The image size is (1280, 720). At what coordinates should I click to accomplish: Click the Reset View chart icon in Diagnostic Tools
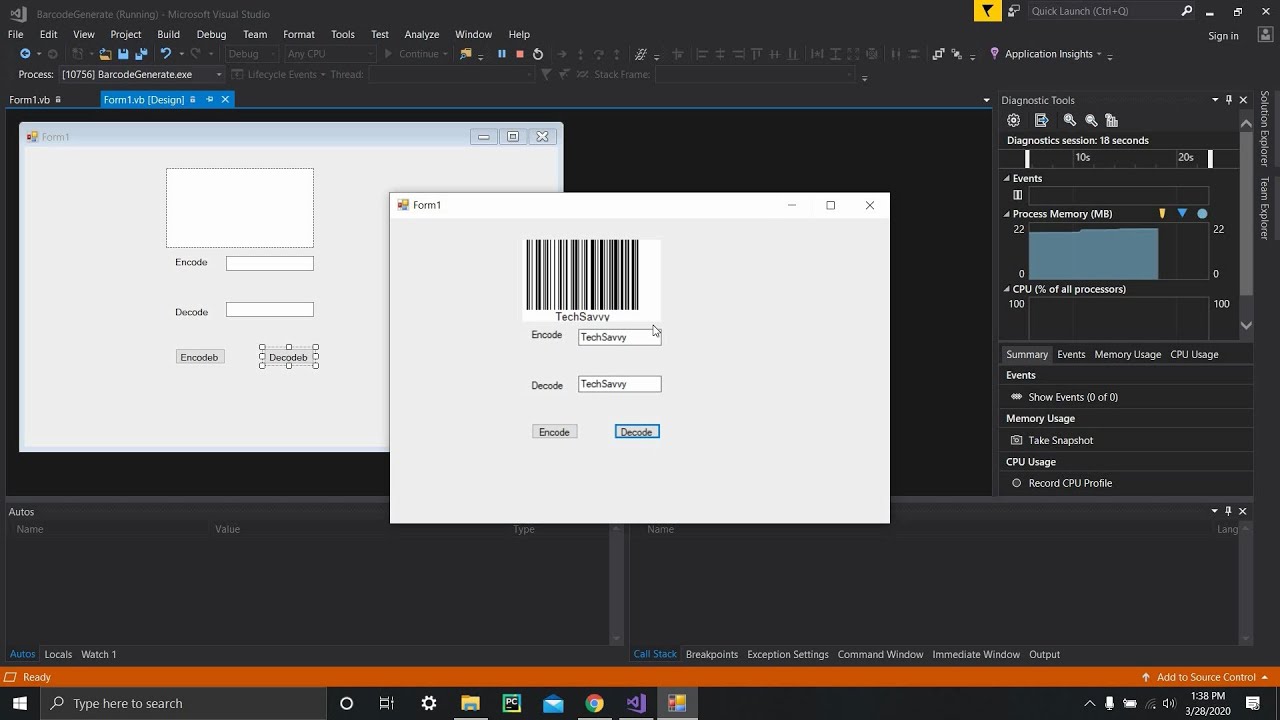pyautogui.click(x=1112, y=120)
